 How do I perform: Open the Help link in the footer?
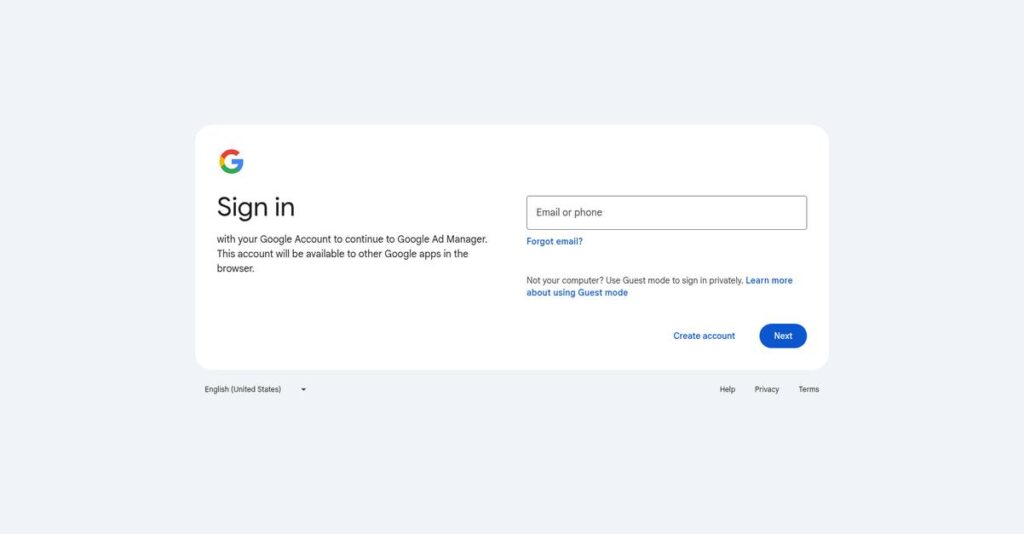727,389
